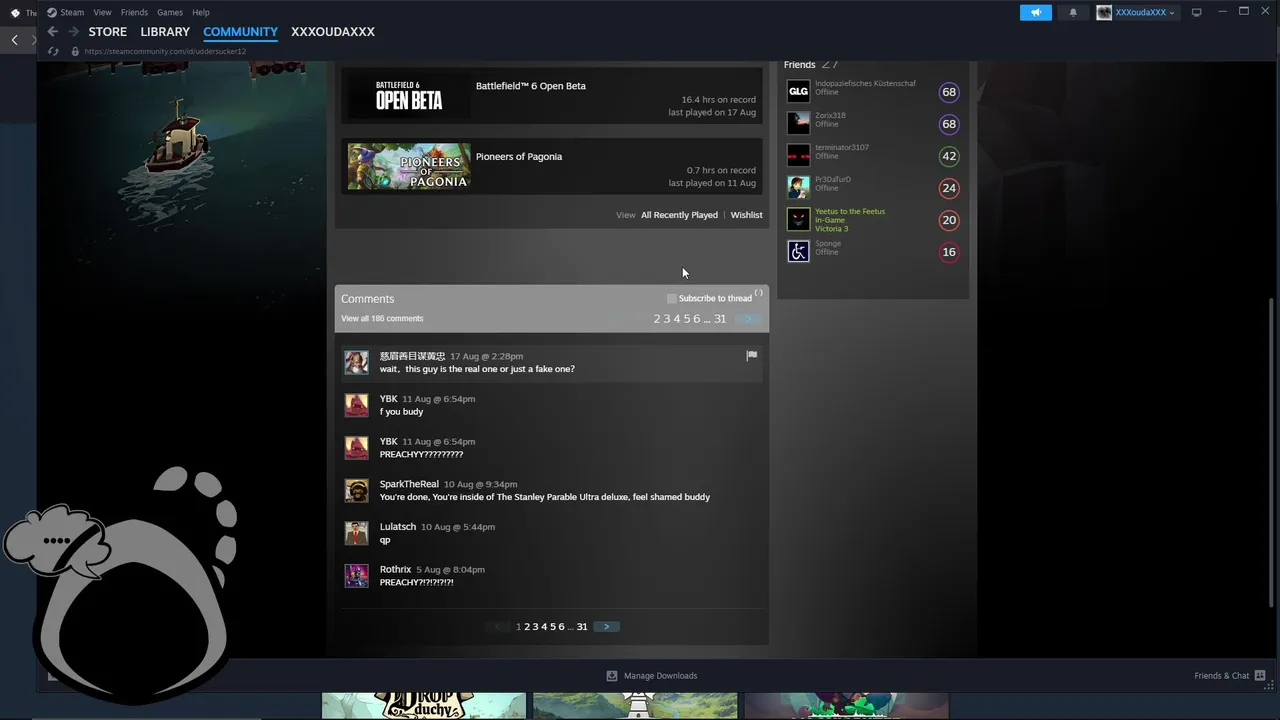Open the notifications bell

pyautogui.click(x=1073, y=12)
